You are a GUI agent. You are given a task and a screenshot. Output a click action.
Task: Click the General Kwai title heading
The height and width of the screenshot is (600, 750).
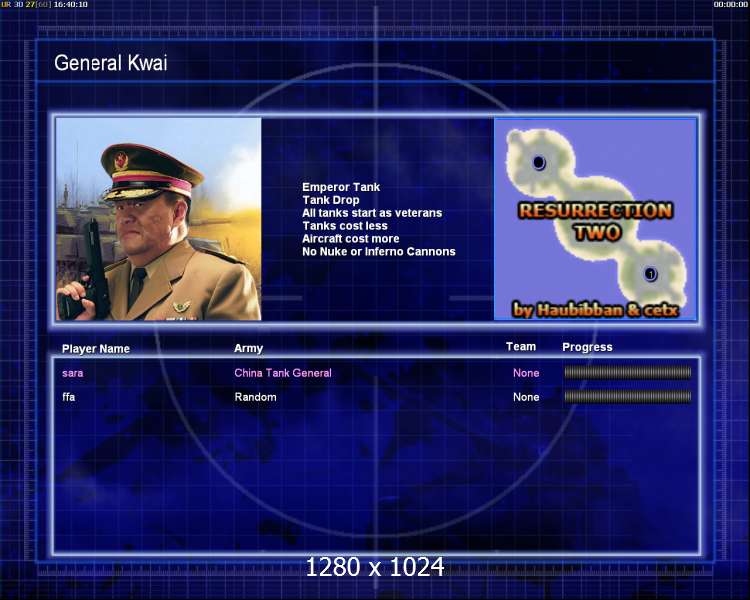(x=110, y=63)
